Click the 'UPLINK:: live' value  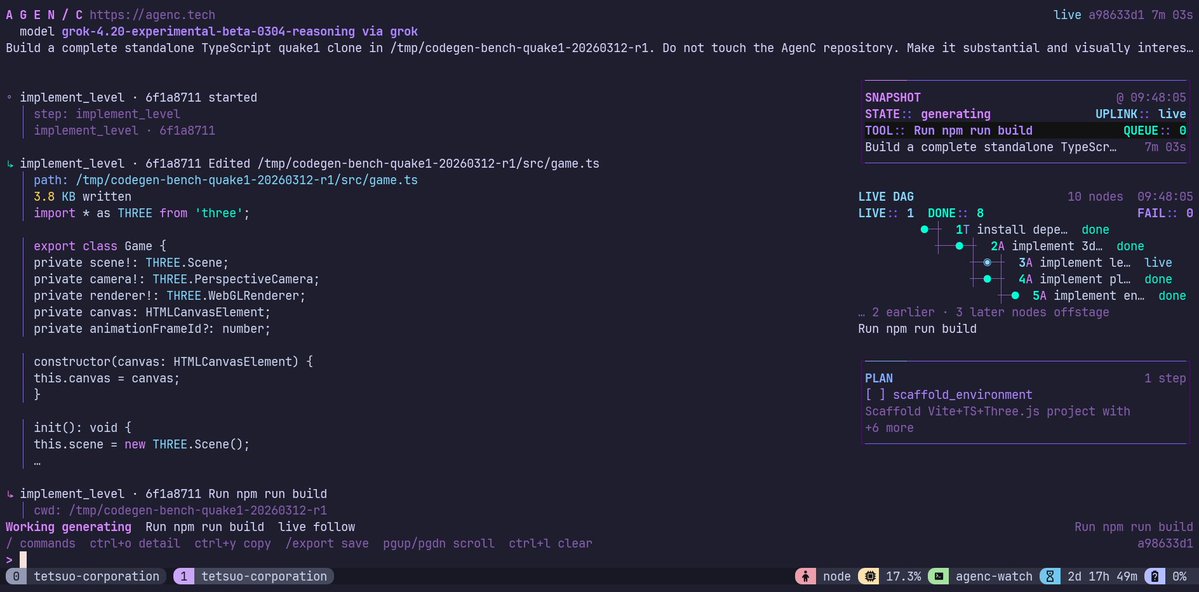[x=1141, y=114]
